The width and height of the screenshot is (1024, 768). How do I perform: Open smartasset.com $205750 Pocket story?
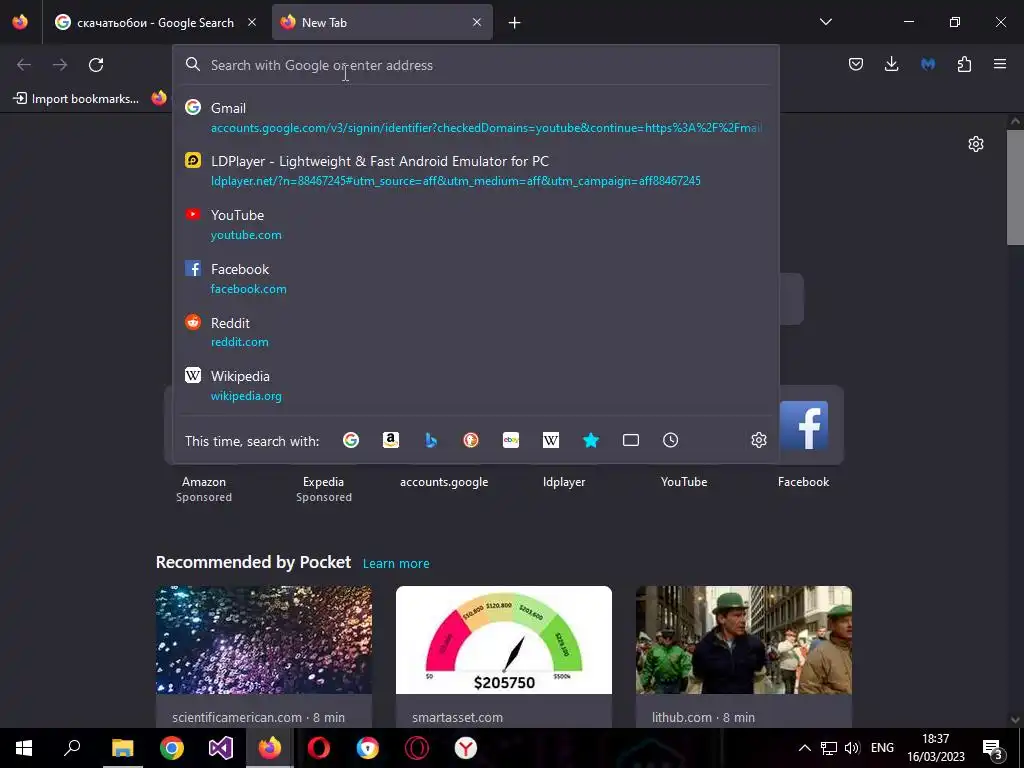(x=504, y=657)
